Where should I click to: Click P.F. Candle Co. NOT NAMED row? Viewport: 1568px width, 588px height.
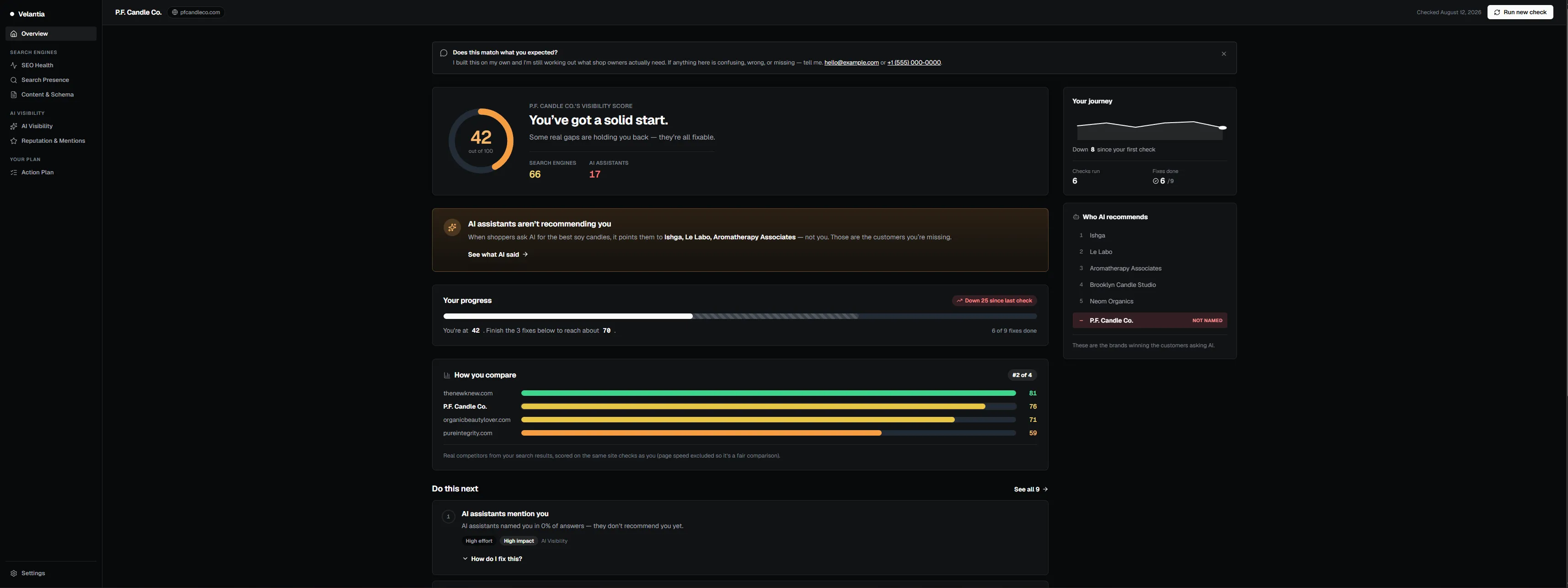1149,320
